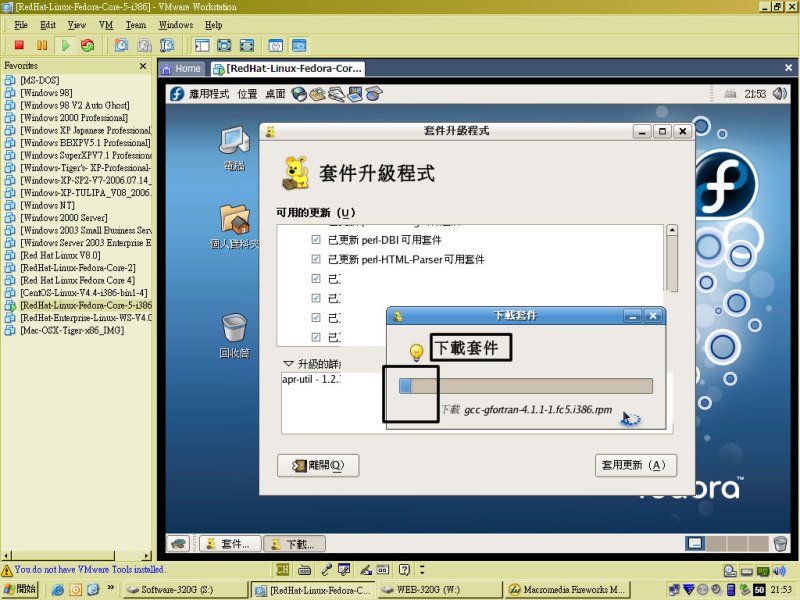Enter full screen mode via toolbar
Image resolution: width=800 pixels, height=600 pixels.
[247, 45]
